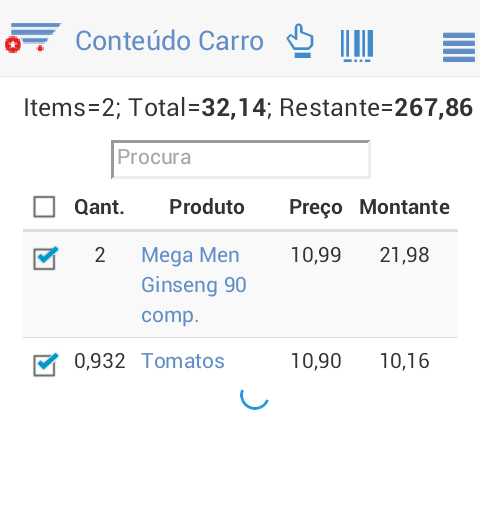Uncheck the Mega Men Ginseng checkbox
Viewport: 480px width, 525px height.
pos(45,258)
